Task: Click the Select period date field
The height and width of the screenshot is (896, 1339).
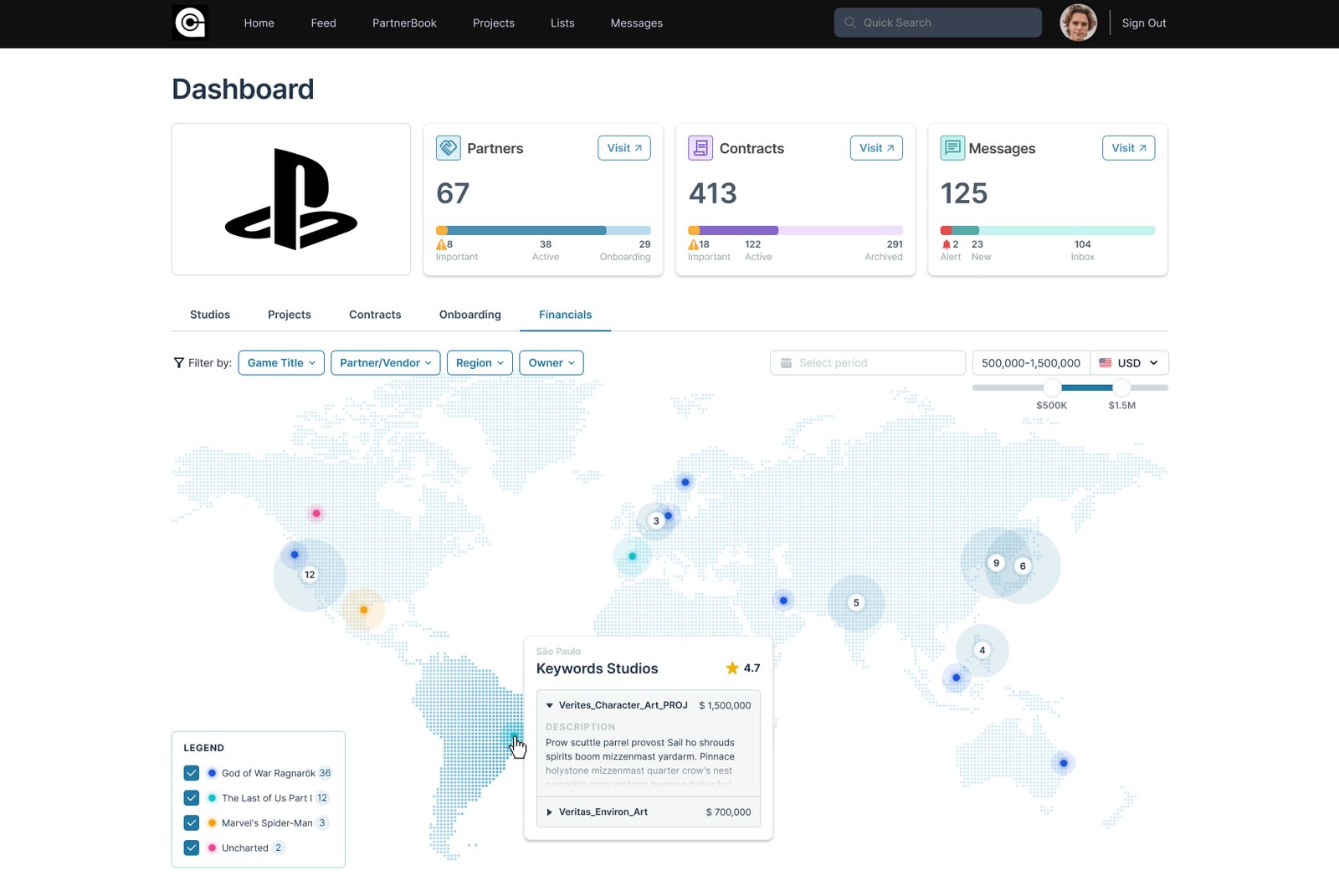Action: click(868, 363)
